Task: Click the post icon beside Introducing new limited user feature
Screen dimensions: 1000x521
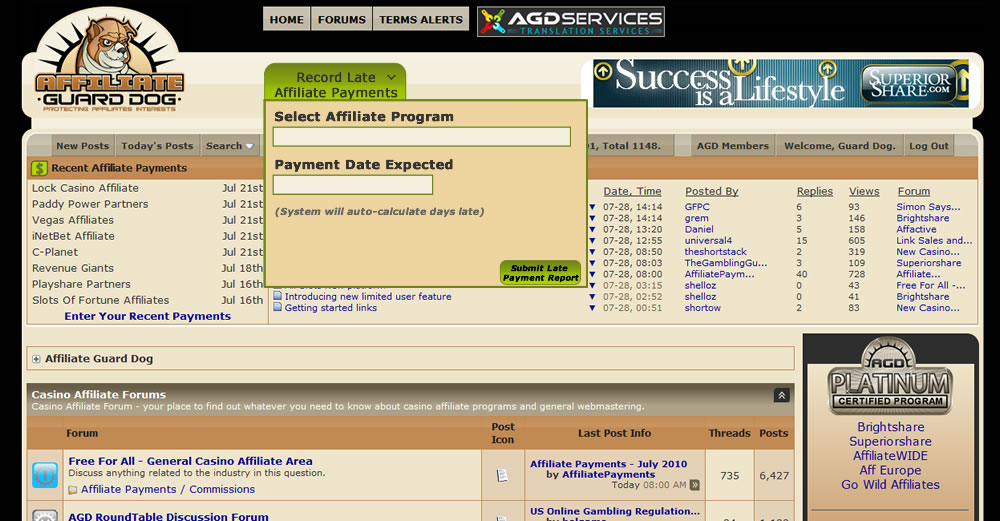Action: pos(277,296)
